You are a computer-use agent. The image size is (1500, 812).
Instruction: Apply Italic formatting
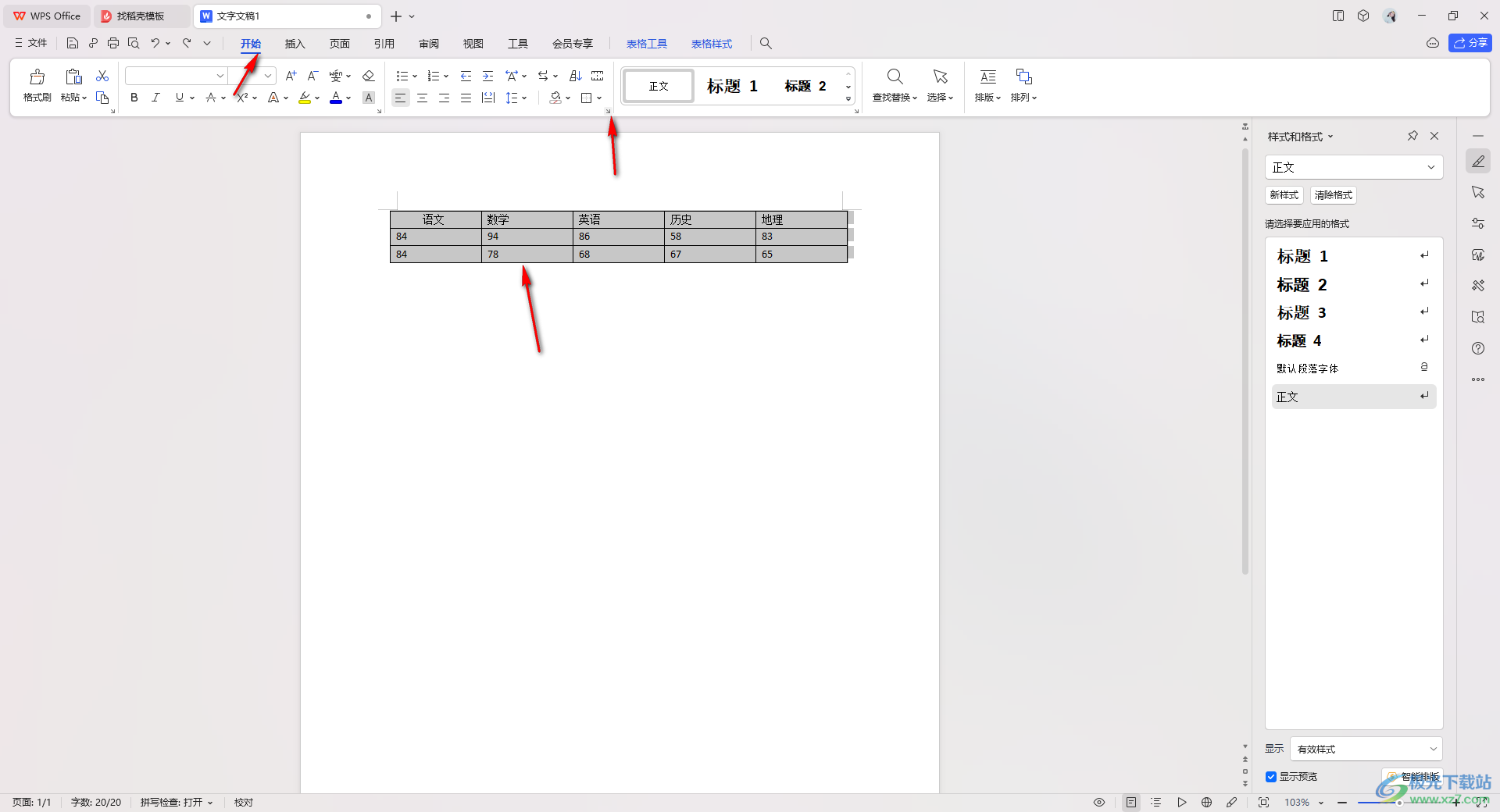pos(155,98)
